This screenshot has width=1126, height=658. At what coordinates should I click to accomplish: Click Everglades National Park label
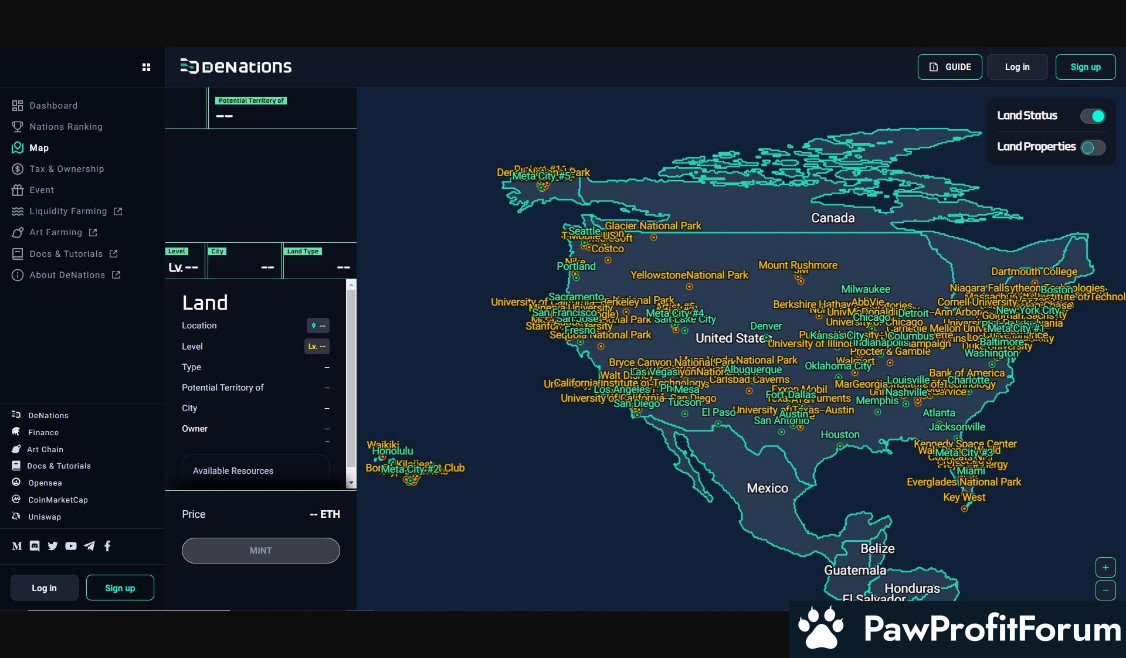964,482
